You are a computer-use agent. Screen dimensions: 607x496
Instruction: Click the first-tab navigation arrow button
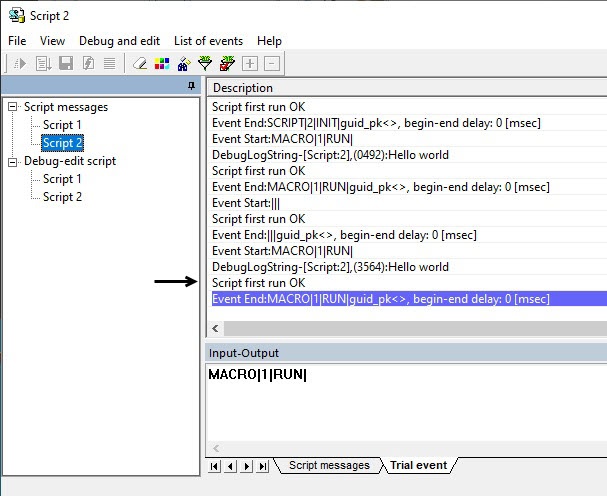coord(215,466)
